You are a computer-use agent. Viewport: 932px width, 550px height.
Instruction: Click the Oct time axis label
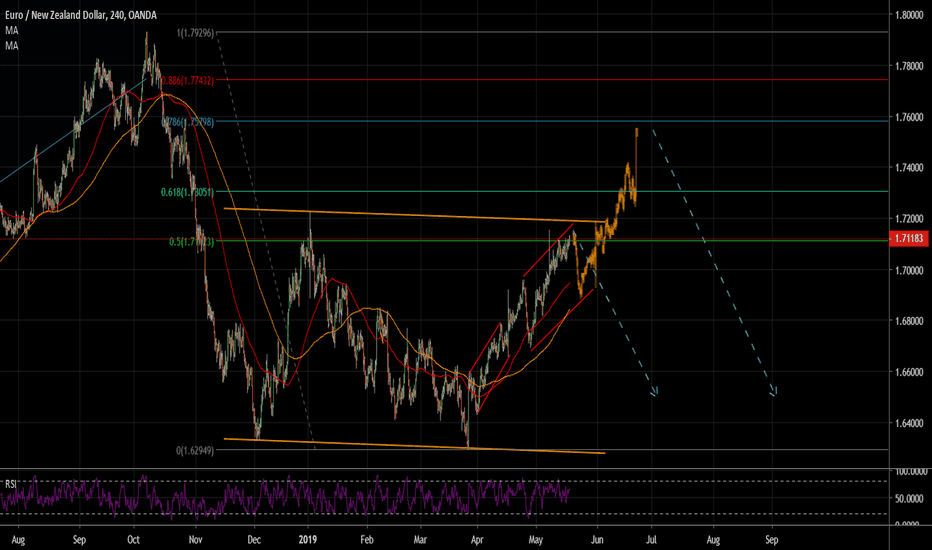tap(133, 540)
